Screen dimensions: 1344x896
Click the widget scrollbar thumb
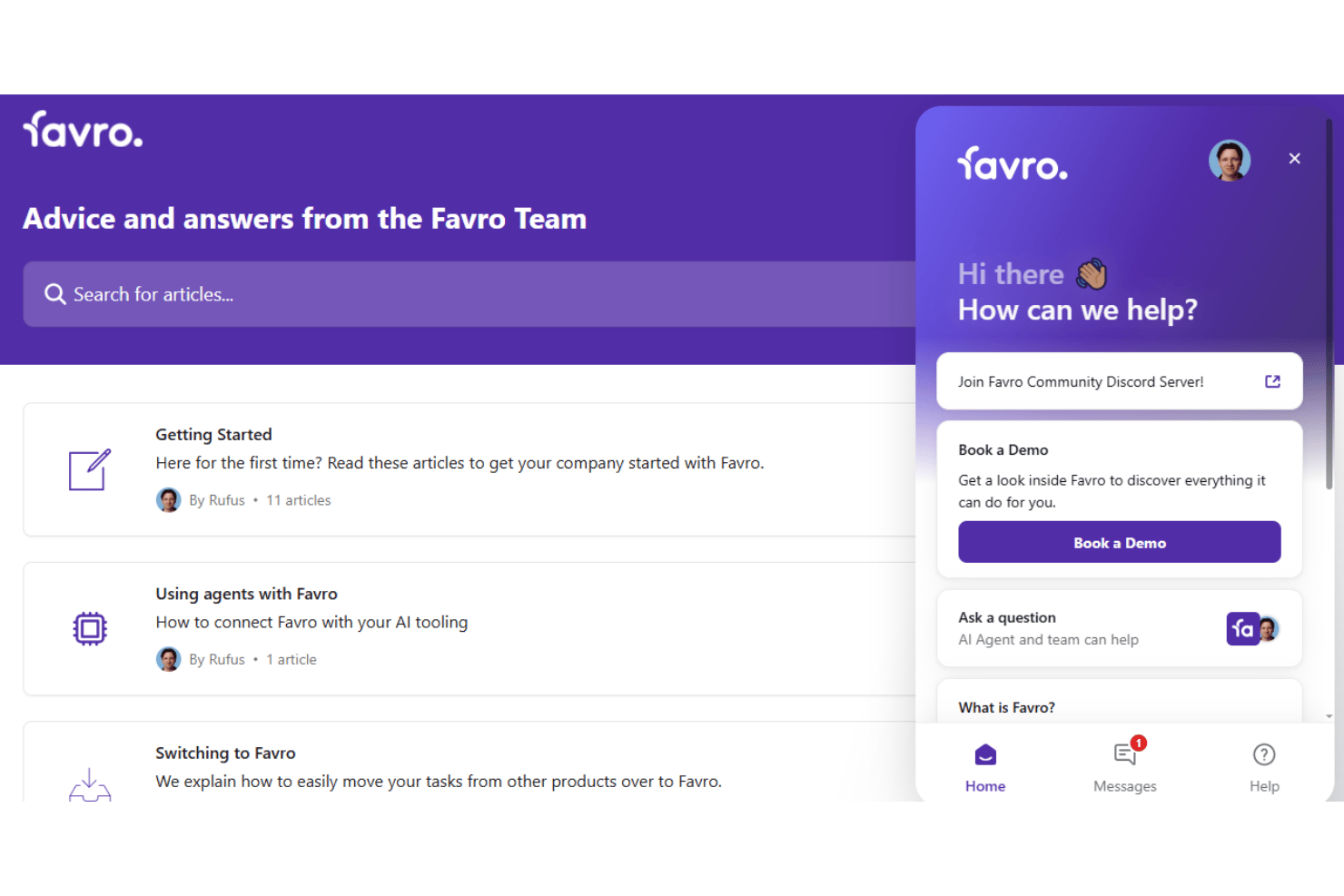tap(1329, 304)
